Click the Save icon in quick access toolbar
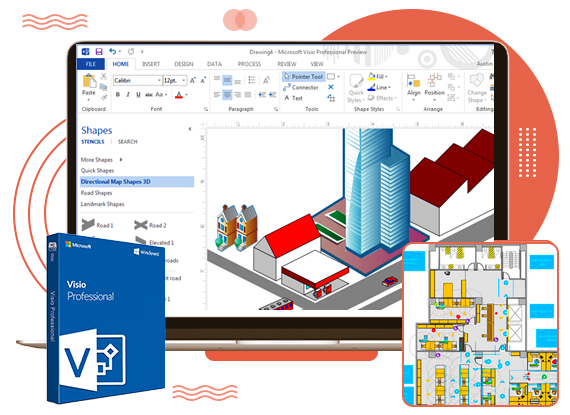The width and height of the screenshot is (570, 415). coord(99,52)
